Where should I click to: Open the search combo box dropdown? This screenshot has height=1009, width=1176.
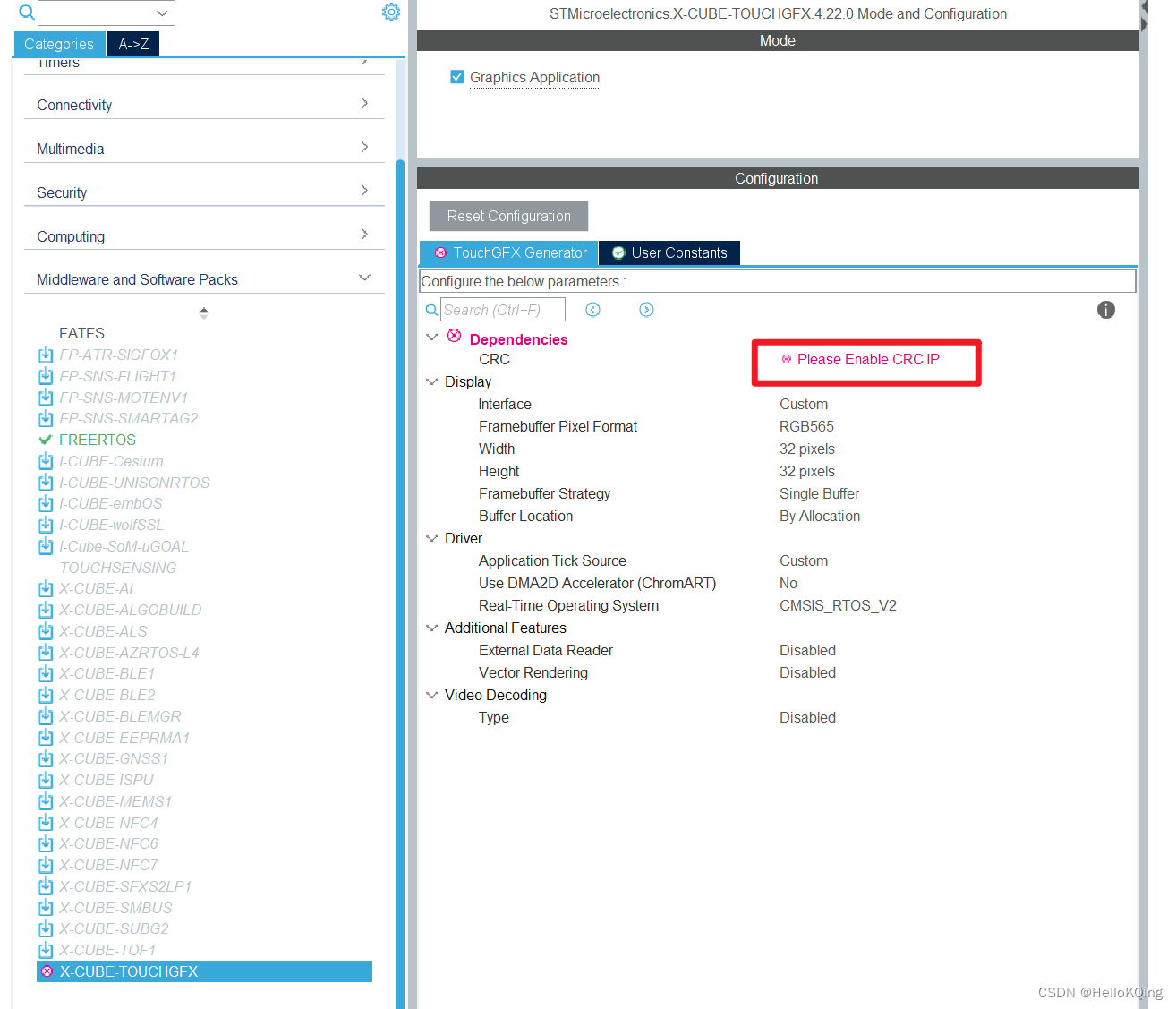click(x=162, y=13)
